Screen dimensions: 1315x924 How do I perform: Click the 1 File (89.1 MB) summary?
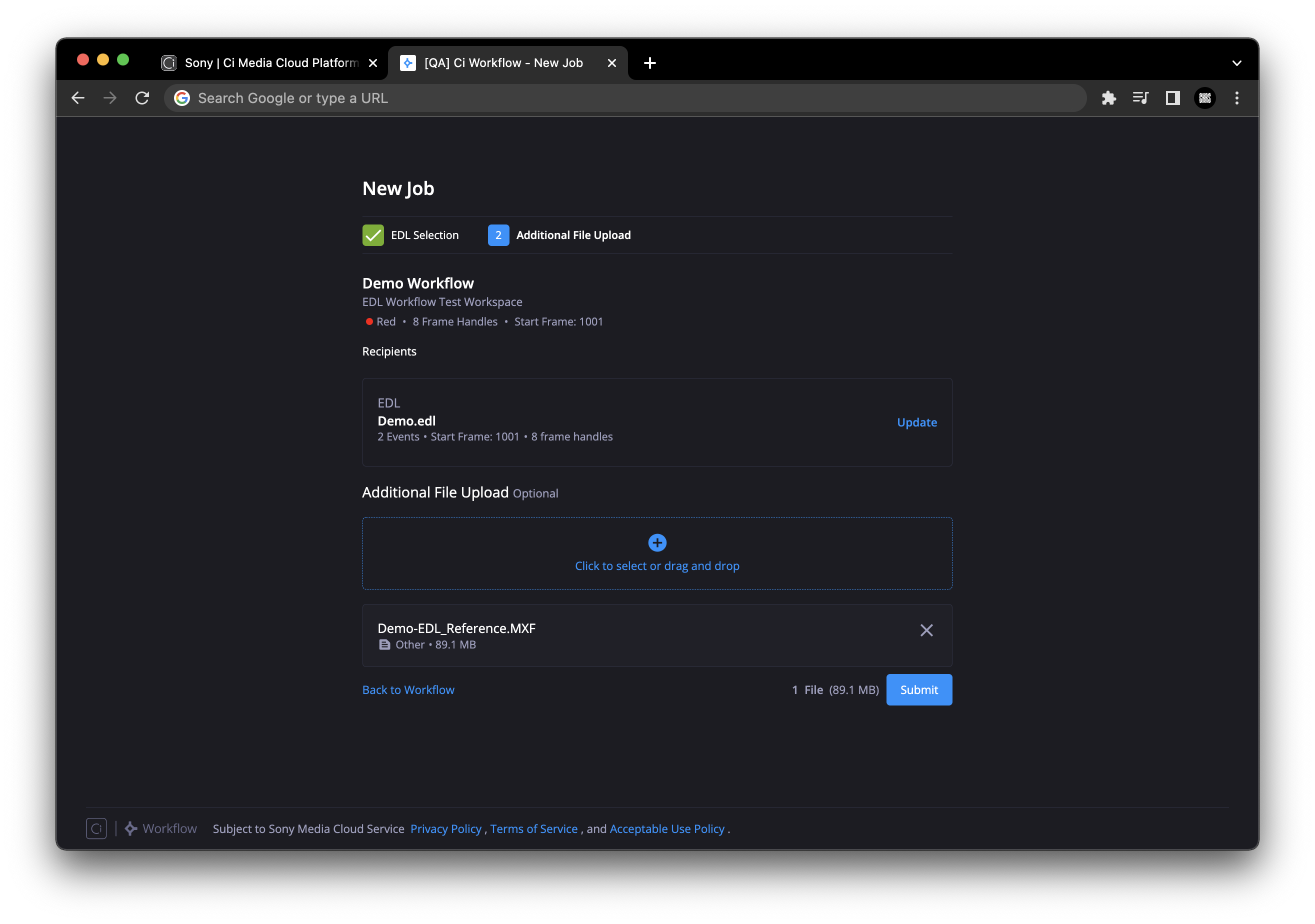click(835, 689)
